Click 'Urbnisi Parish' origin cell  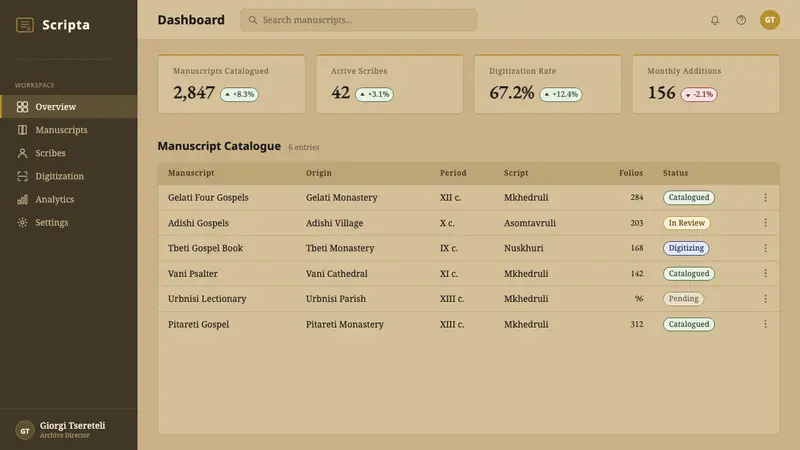click(336, 299)
